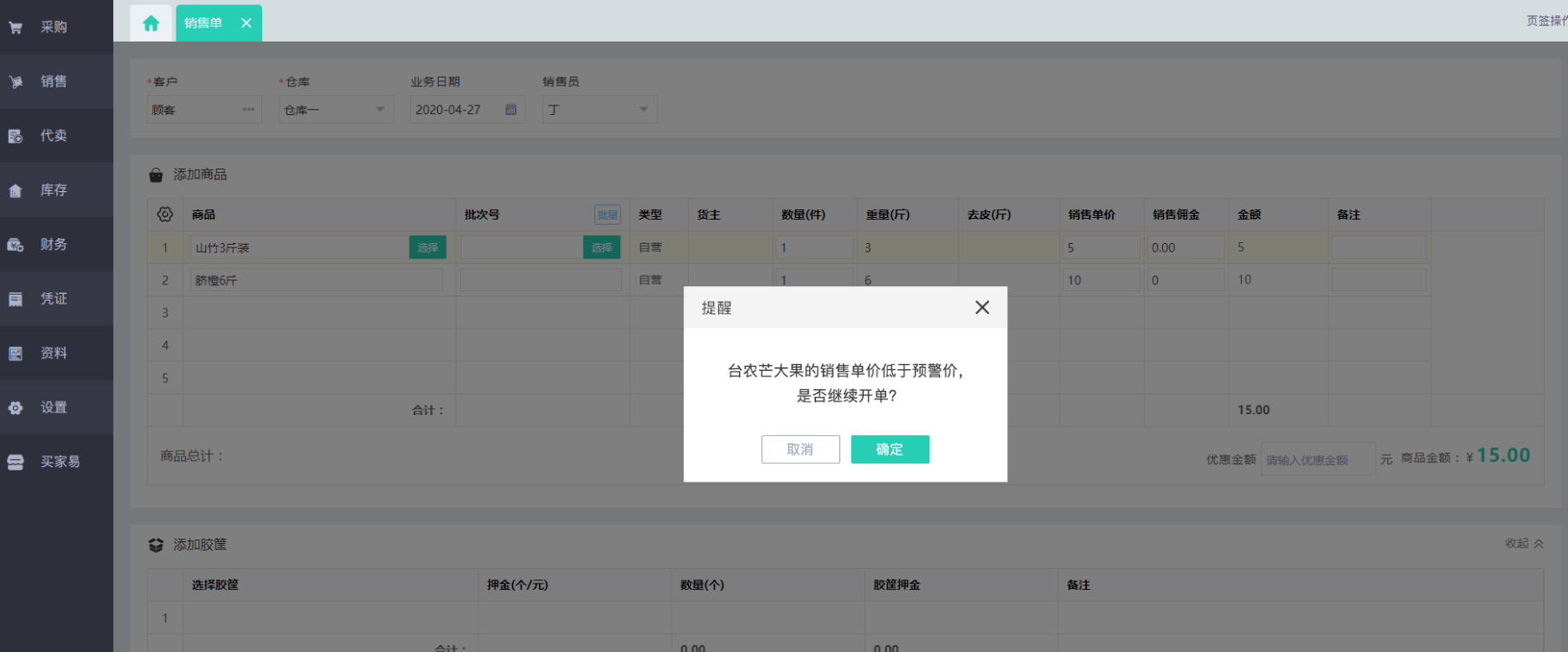Open the 库存 sidebar menu
This screenshot has height=652, width=1568.
coord(54,190)
